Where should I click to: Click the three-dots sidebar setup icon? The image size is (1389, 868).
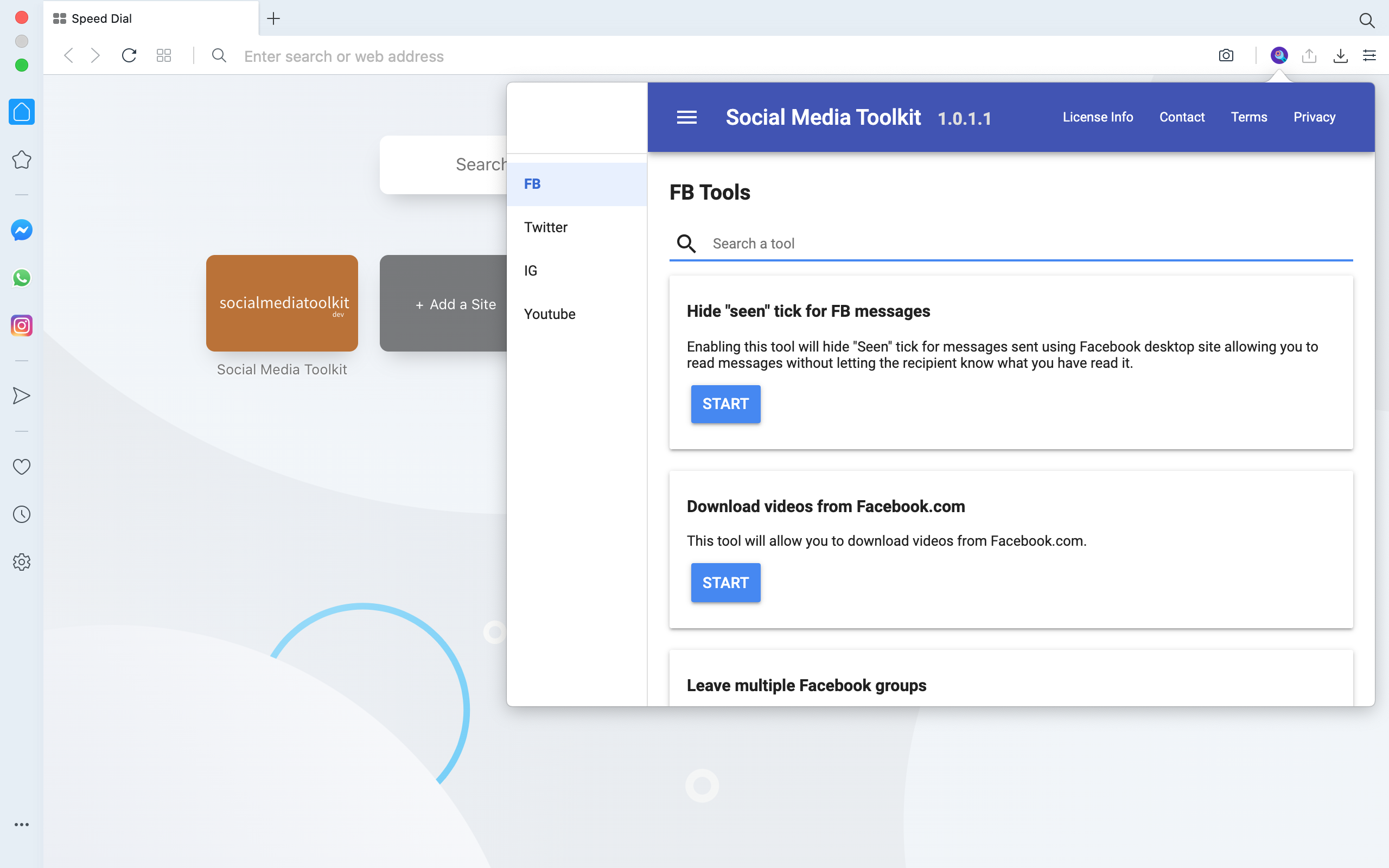[22, 825]
